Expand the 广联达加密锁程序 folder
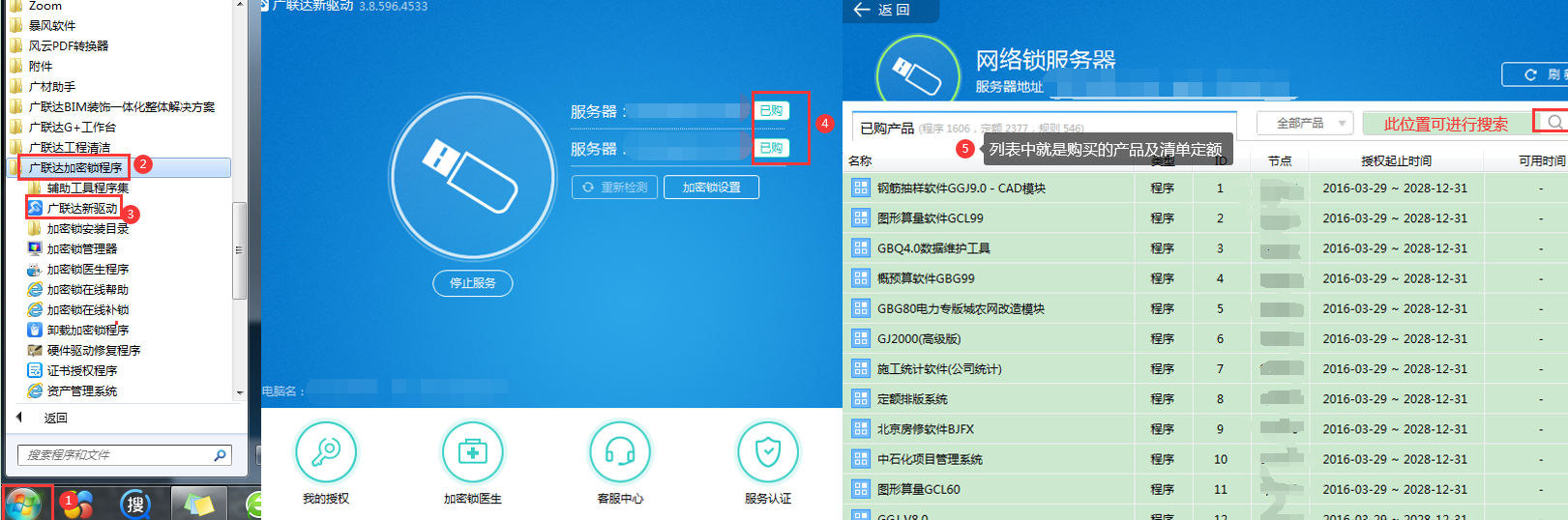 tap(119, 167)
